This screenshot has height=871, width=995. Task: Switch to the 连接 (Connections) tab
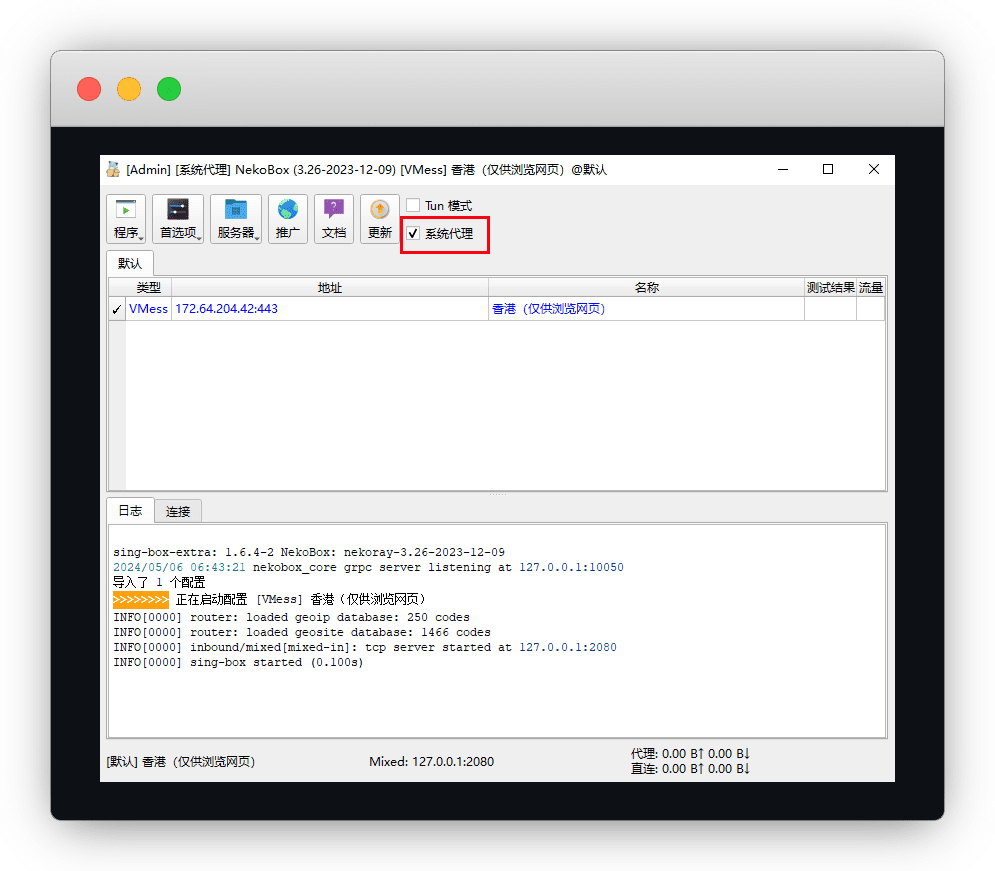(178, 511)
